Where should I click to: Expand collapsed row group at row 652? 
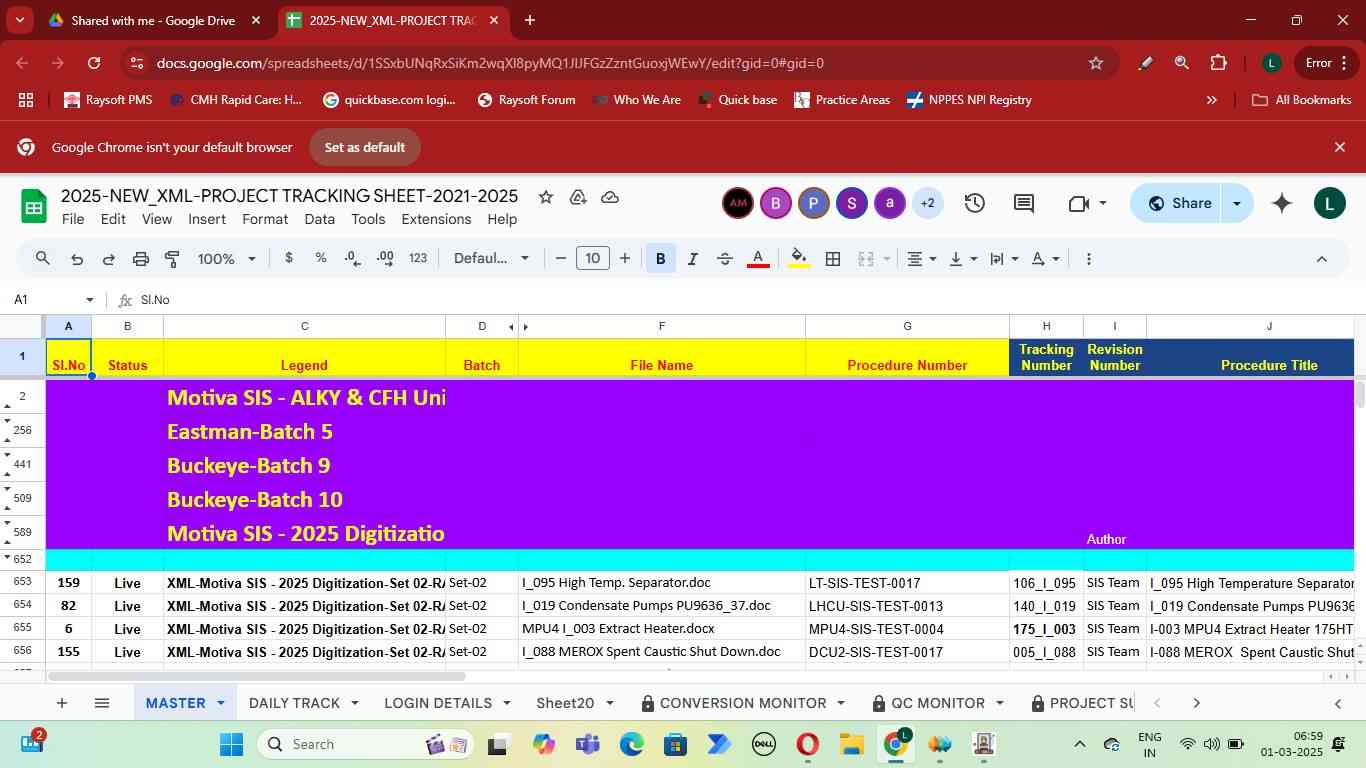click(8, 558)
